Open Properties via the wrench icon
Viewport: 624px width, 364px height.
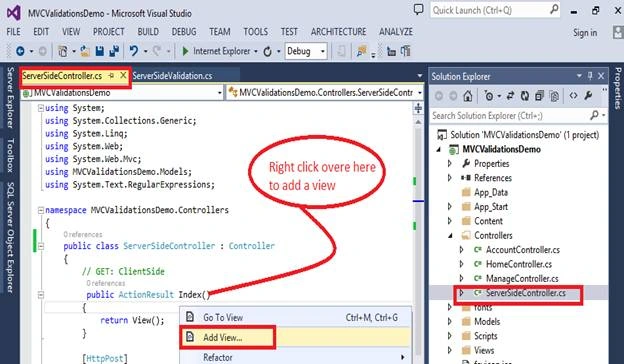(x=588, y=95)
